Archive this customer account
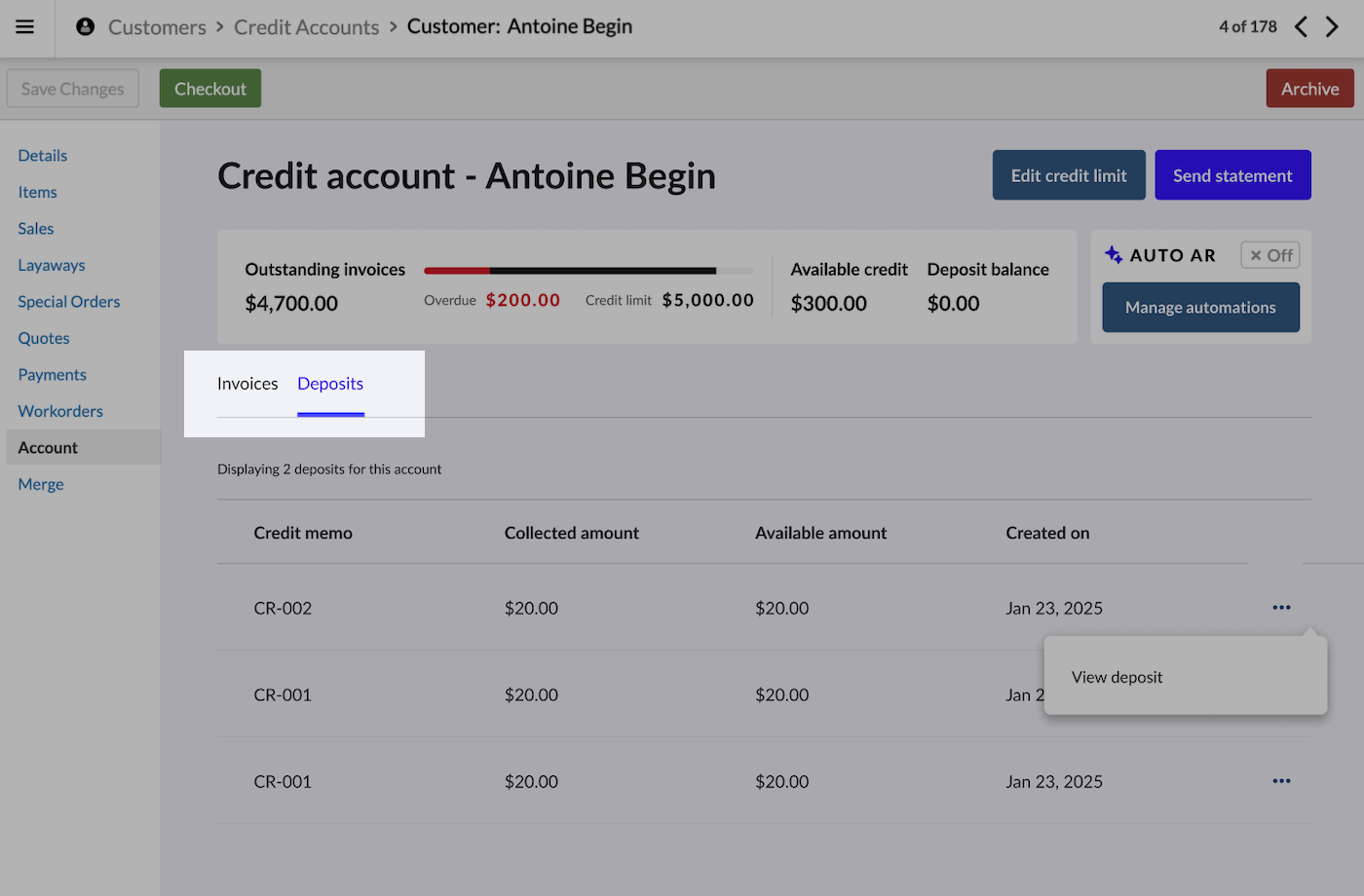This screenshot has width=1364, height=896. coord(1309,88)
